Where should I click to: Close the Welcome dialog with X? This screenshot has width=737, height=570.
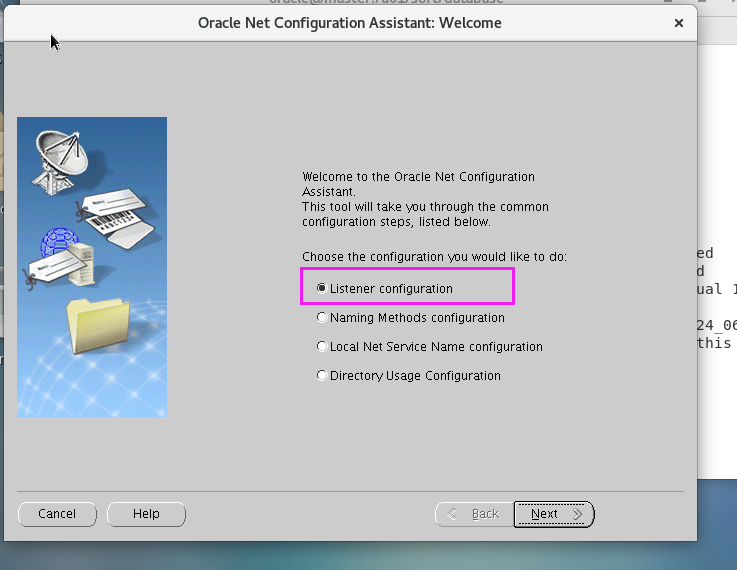(x=678, y=23)
